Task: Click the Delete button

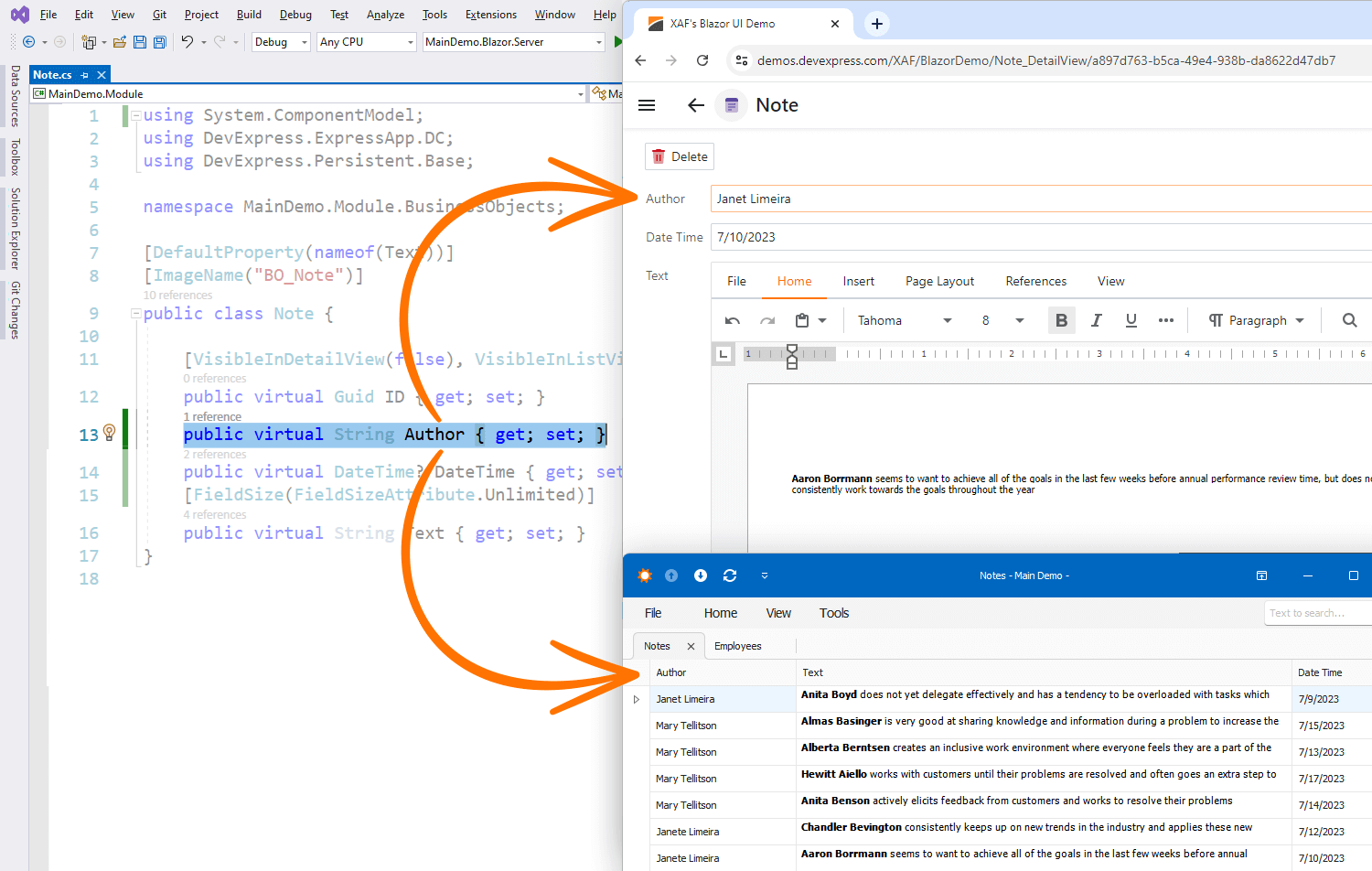Action: [x=680, y=156]
